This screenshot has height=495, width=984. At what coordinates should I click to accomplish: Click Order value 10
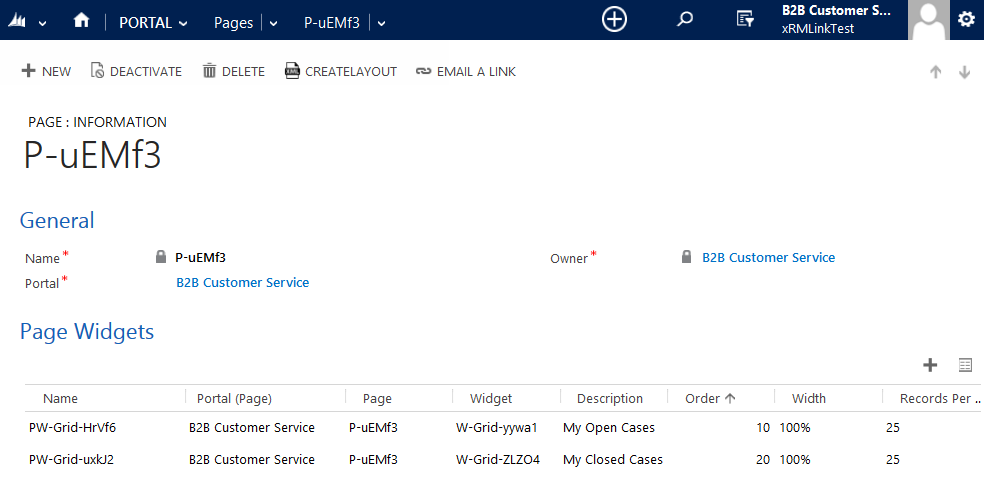[x=762, y=428]
